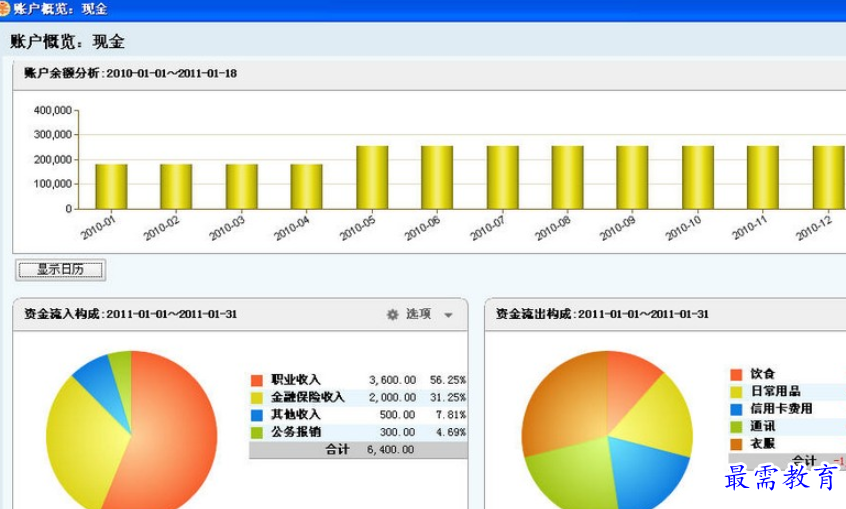Click the 饮食 orange legend marker
The height and width of the screenshot is (509, 846).
(x=736, y=374)
